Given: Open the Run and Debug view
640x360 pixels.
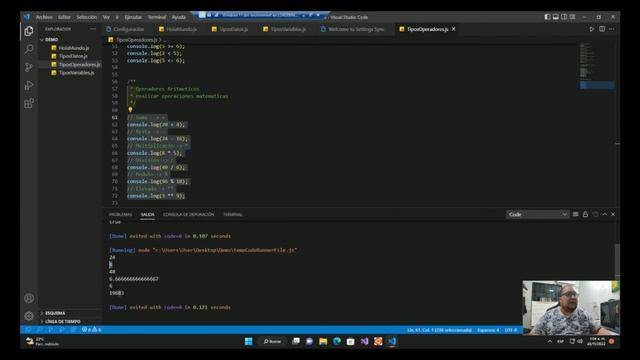Looking at the screenshot, I should coord(29,85).
